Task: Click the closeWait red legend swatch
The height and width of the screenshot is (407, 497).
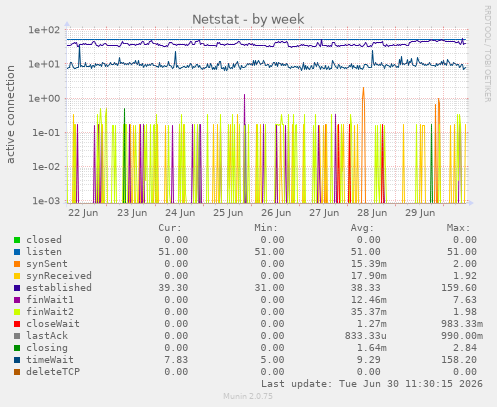Action: [x=17, y=324]
